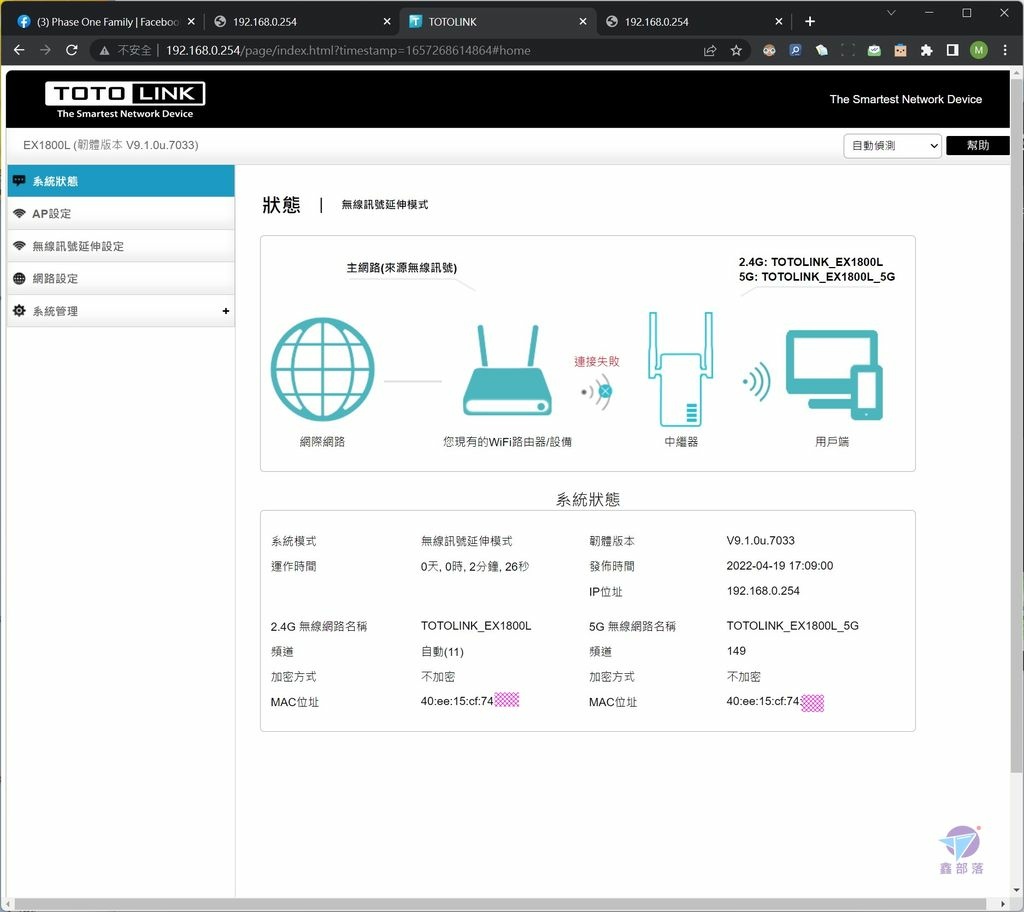Click the browser forward arrow
This screenshot has width=1024, height=912.
pyautogui.click(x=45, y=50)
